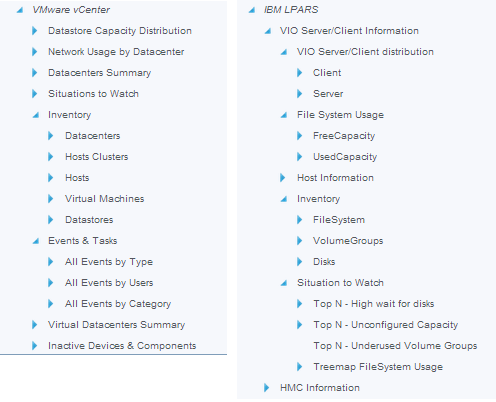Expand Datastore Capacity Distribution arrow

point(35,31)
